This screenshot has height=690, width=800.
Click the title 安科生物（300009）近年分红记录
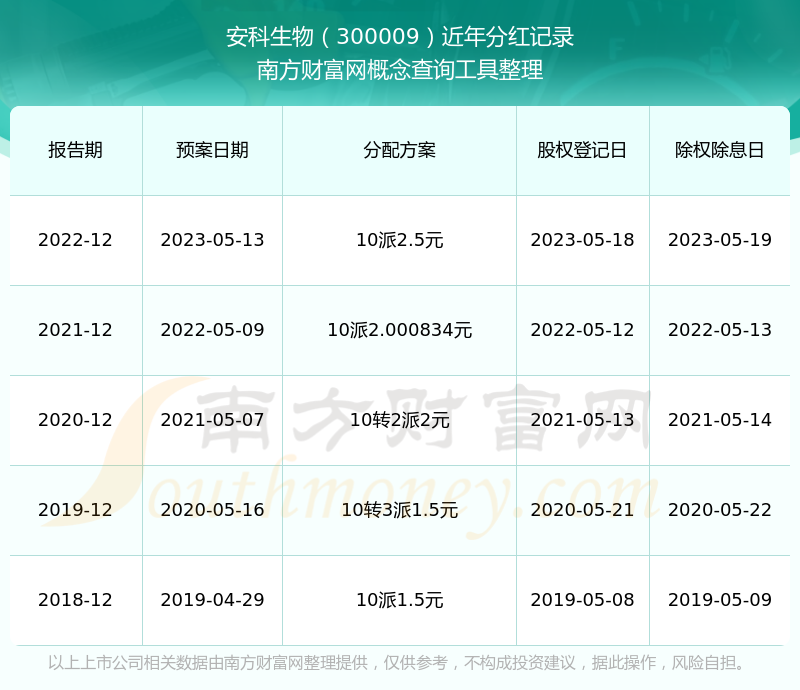tap(400, 37)
